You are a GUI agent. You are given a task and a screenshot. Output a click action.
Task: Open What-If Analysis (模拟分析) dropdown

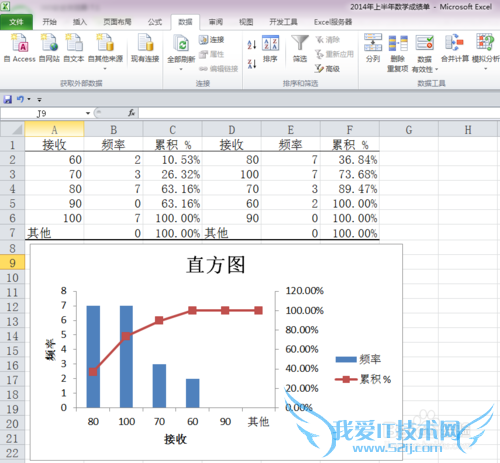coord(486,52)
